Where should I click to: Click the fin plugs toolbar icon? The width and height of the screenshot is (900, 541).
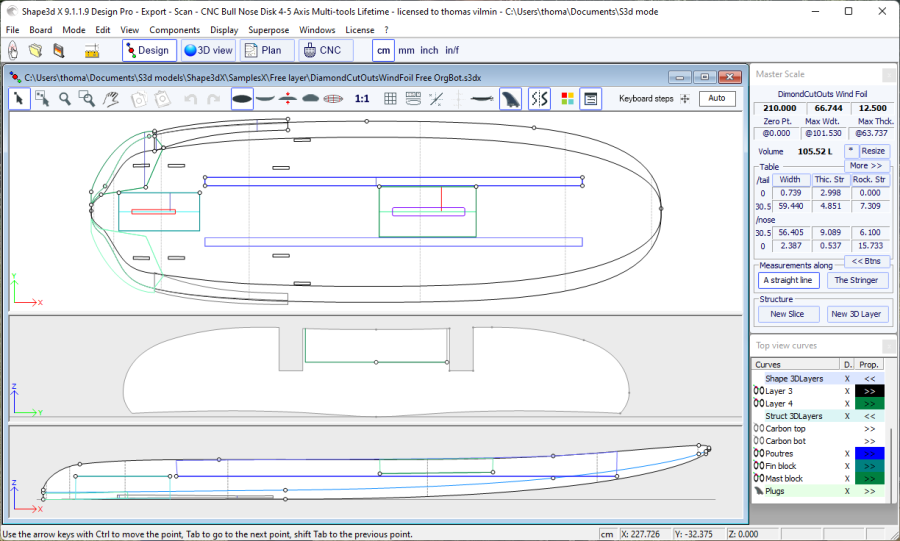510,98
